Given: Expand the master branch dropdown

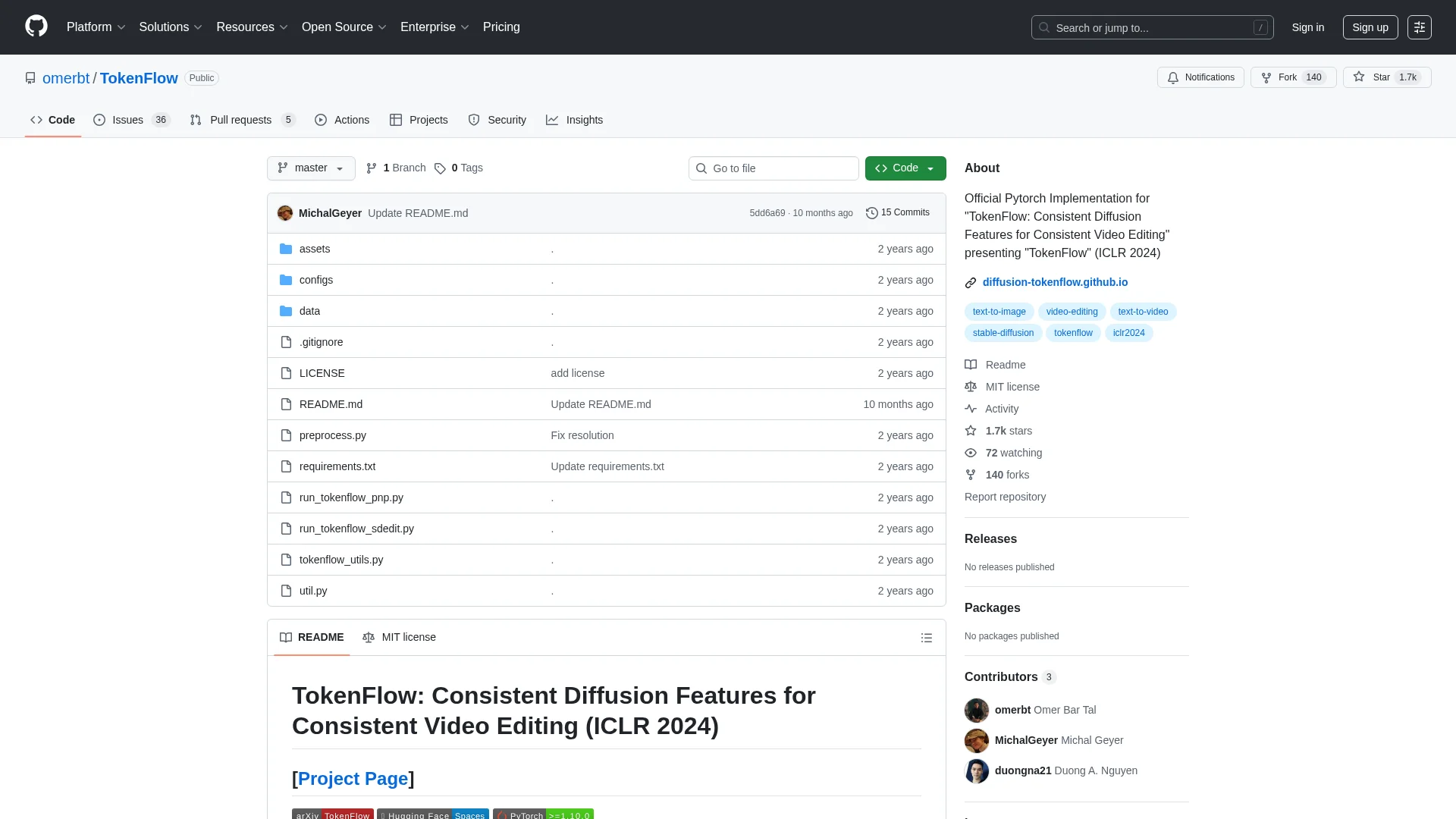Looking at the screenshot, I should point(311,168).
